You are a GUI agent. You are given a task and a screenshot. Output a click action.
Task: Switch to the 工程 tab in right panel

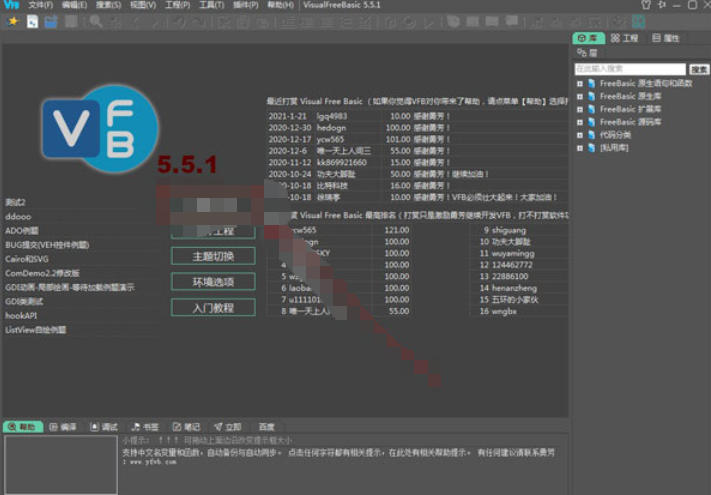(x=624, y=38)
